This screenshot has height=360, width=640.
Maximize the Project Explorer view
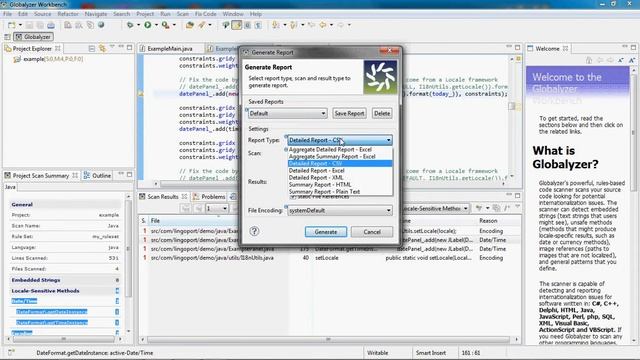[x=129, y=48]
